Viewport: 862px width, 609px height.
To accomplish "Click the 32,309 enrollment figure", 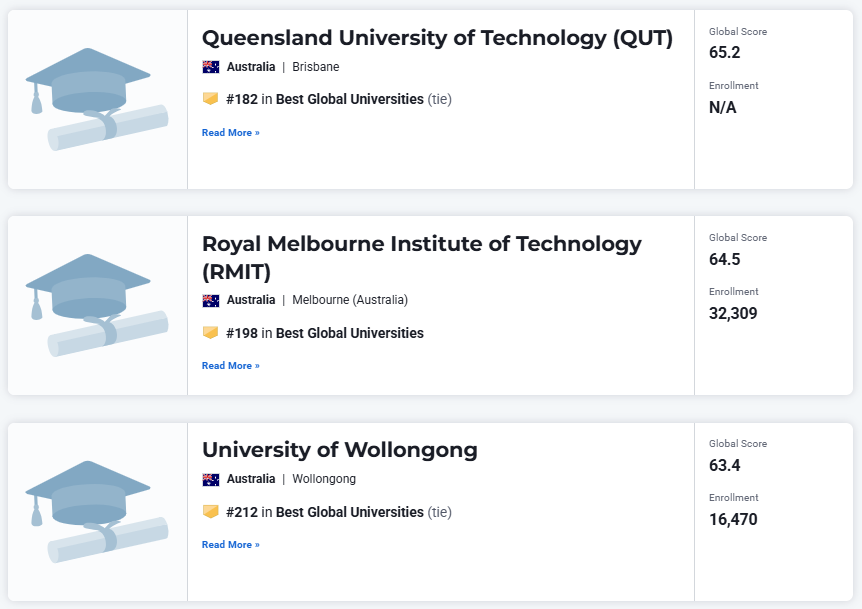I will pos(733,313).
